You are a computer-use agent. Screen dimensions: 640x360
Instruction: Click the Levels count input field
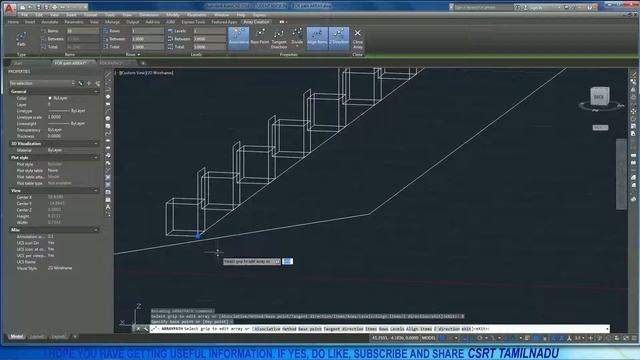[209, 31]
